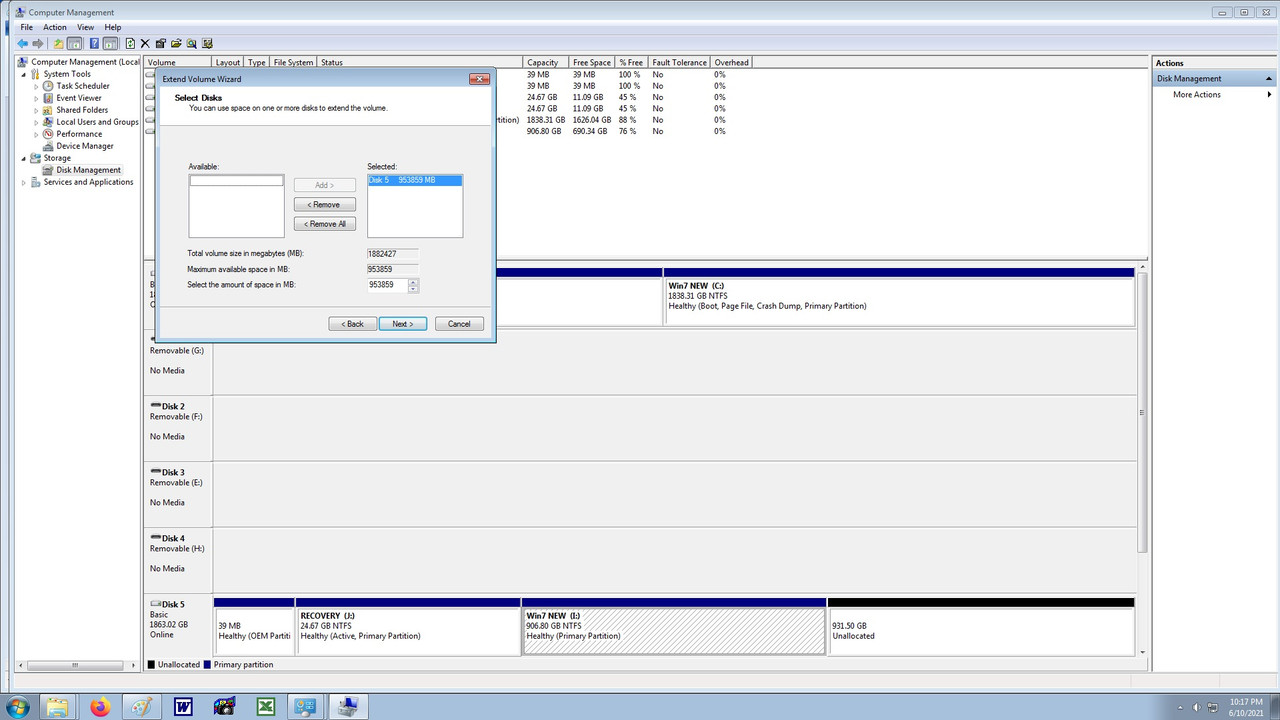Open the More Actions submenu arrow

coord(1270,95)
